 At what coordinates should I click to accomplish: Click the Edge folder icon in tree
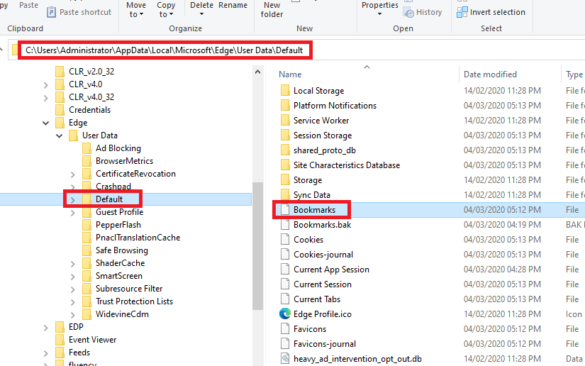tap(60, 123)
